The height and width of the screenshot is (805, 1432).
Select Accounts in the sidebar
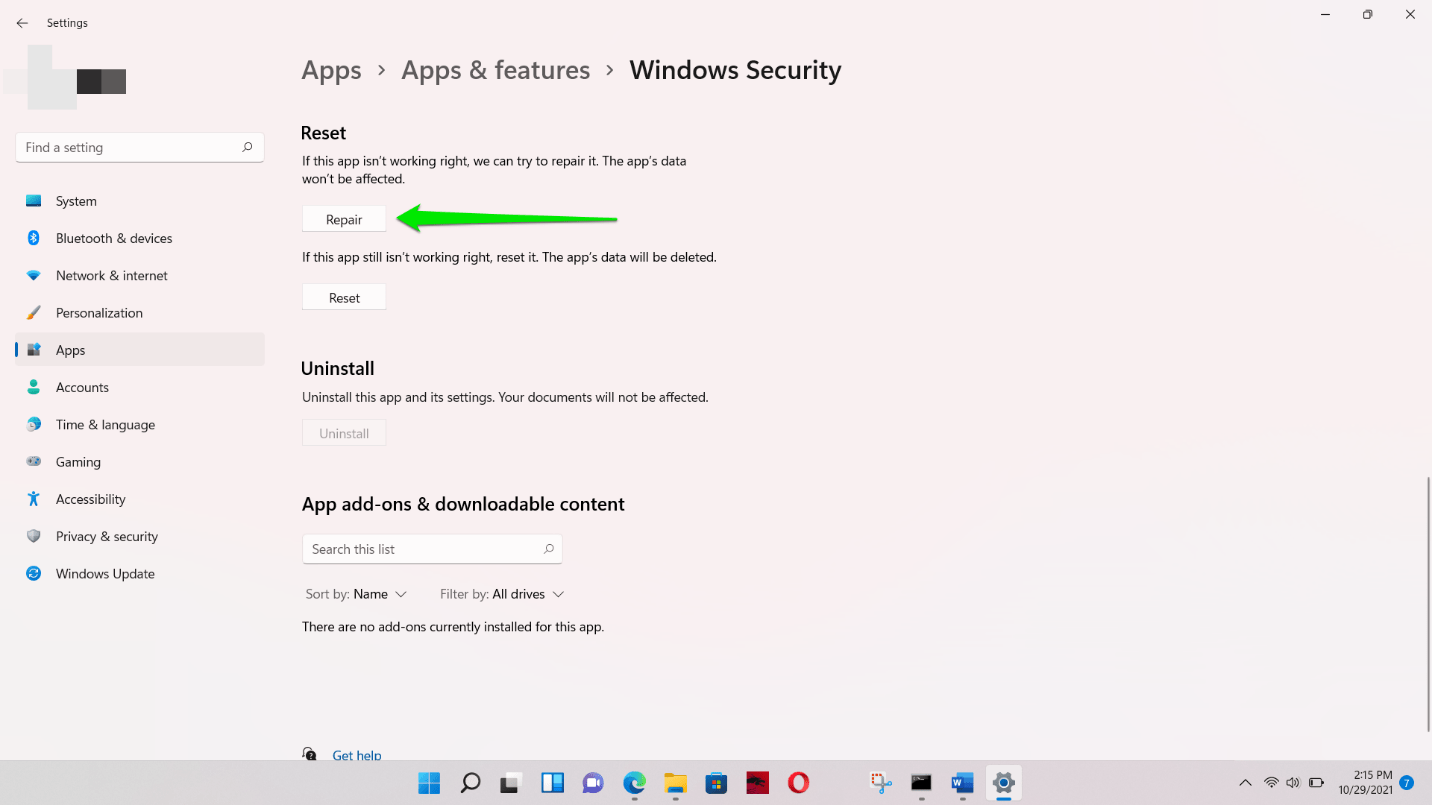(x=82, y=387)
